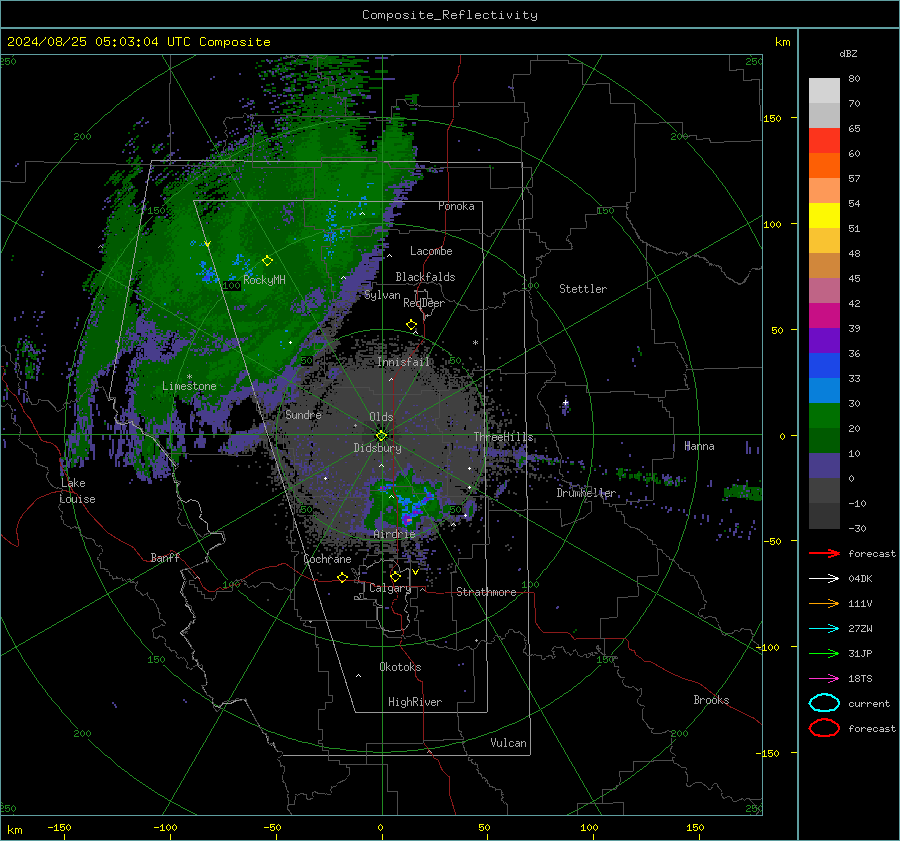Click the Didsbury city label

[x=377, y=448]
